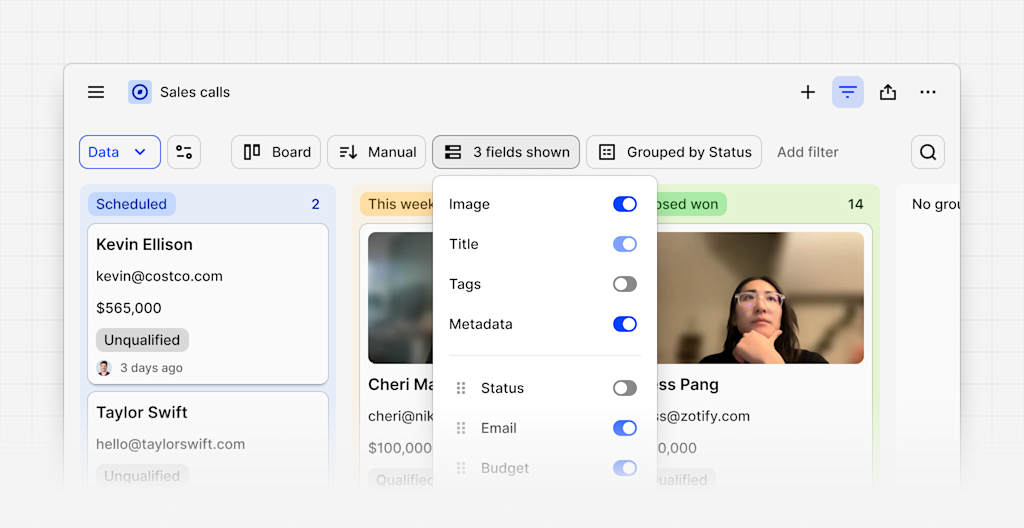Grab the Status row drag handle

click(x=461, y=388)
